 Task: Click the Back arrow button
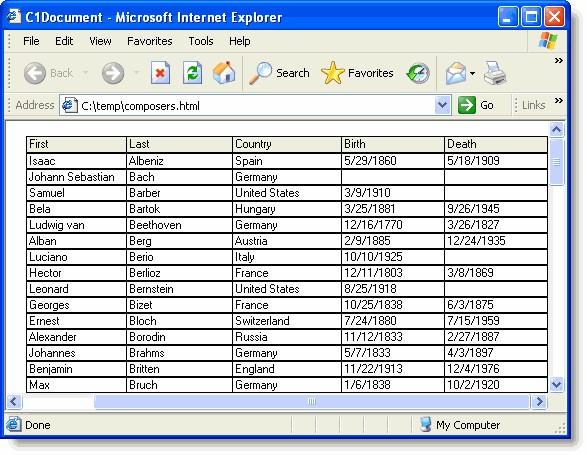[49, 73]
